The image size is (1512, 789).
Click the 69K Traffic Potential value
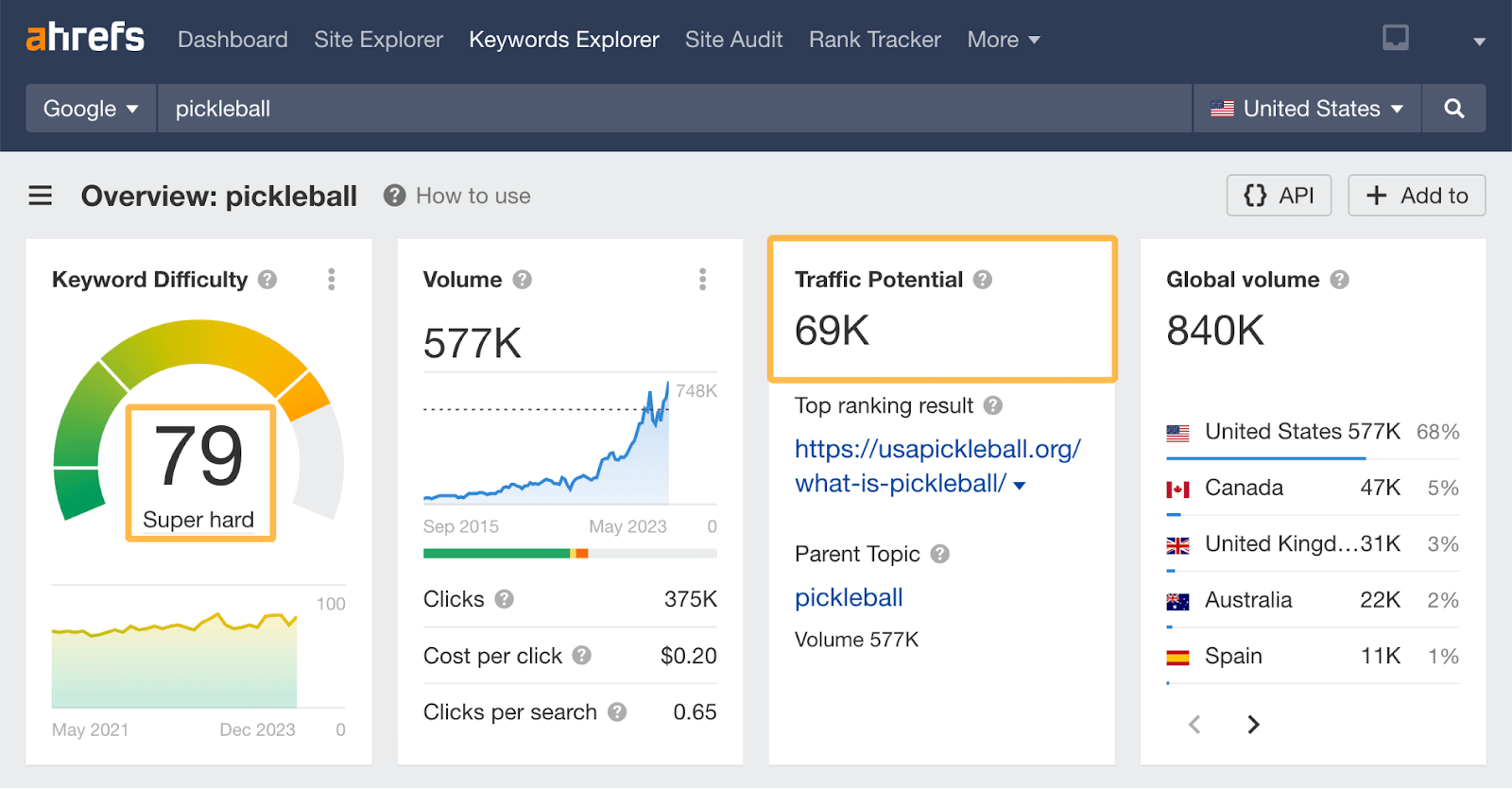832,331
